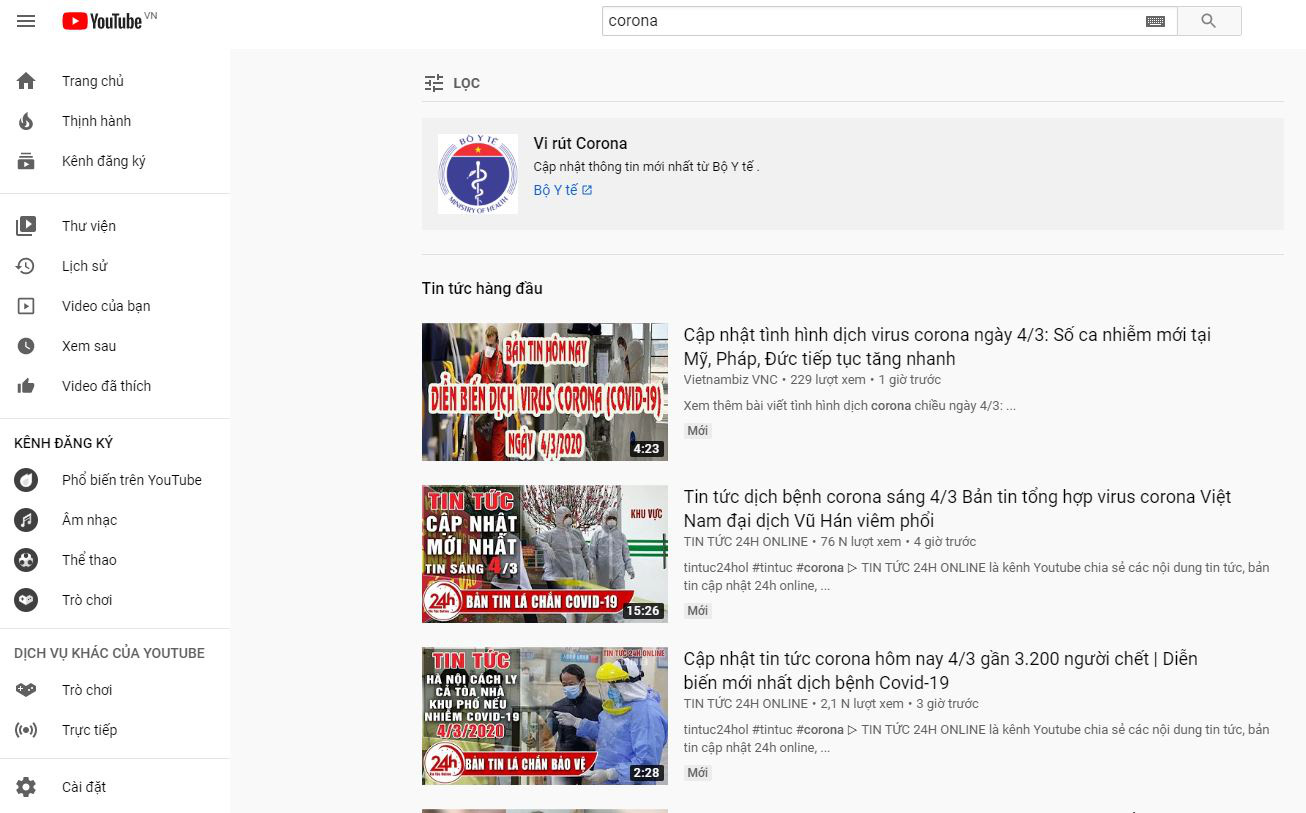Open the LỌC filter button
1306x813 pixels.
tap(452, 83)
